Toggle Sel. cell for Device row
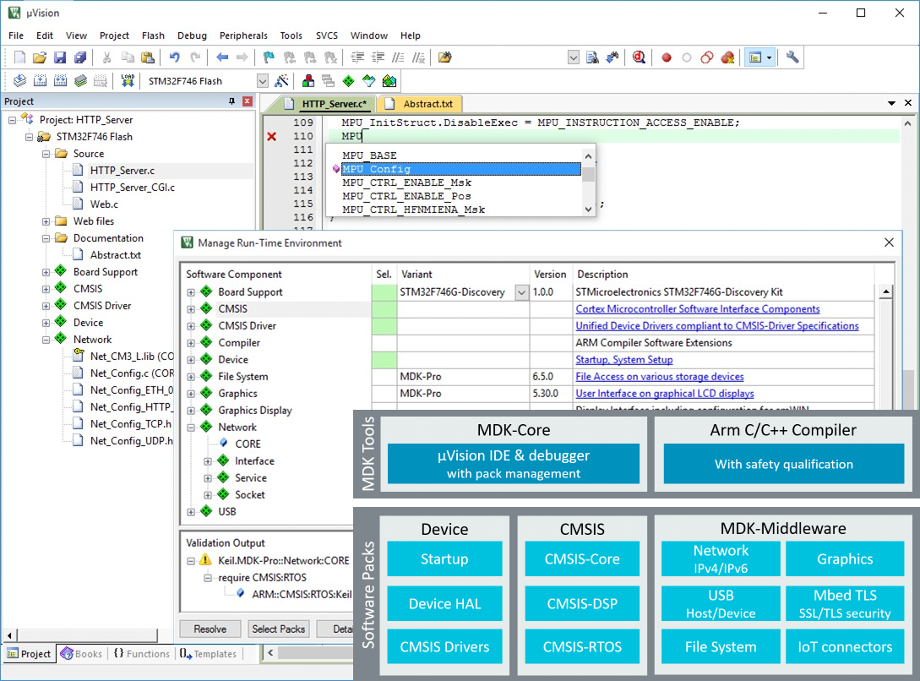Image resolution: width=920 pixels, height=681 pixels. click(x=384, y=359)
